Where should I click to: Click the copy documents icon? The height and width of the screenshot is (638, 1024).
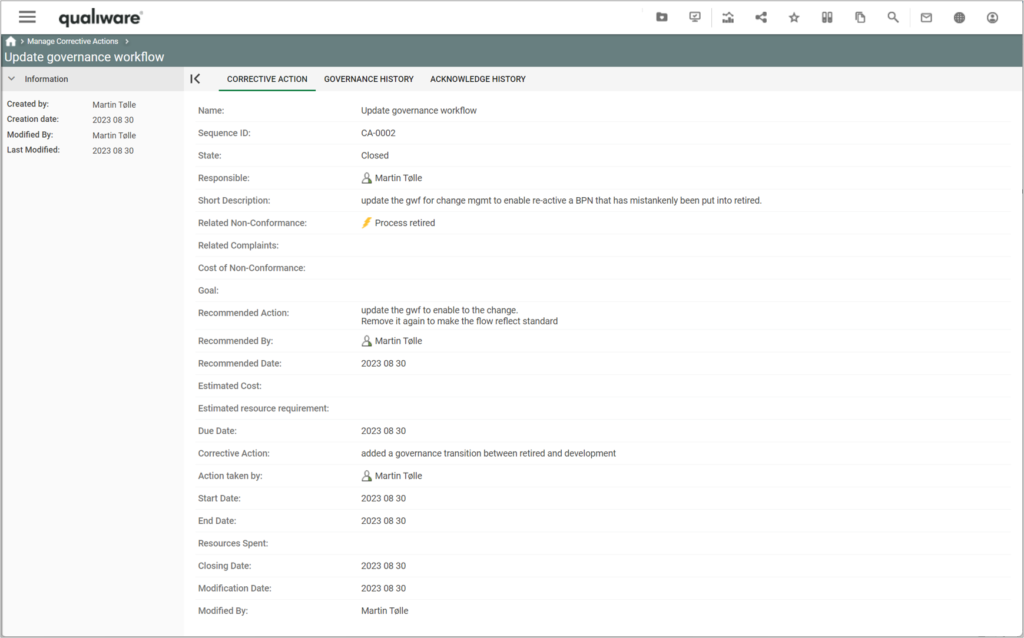tap(860, 17)
